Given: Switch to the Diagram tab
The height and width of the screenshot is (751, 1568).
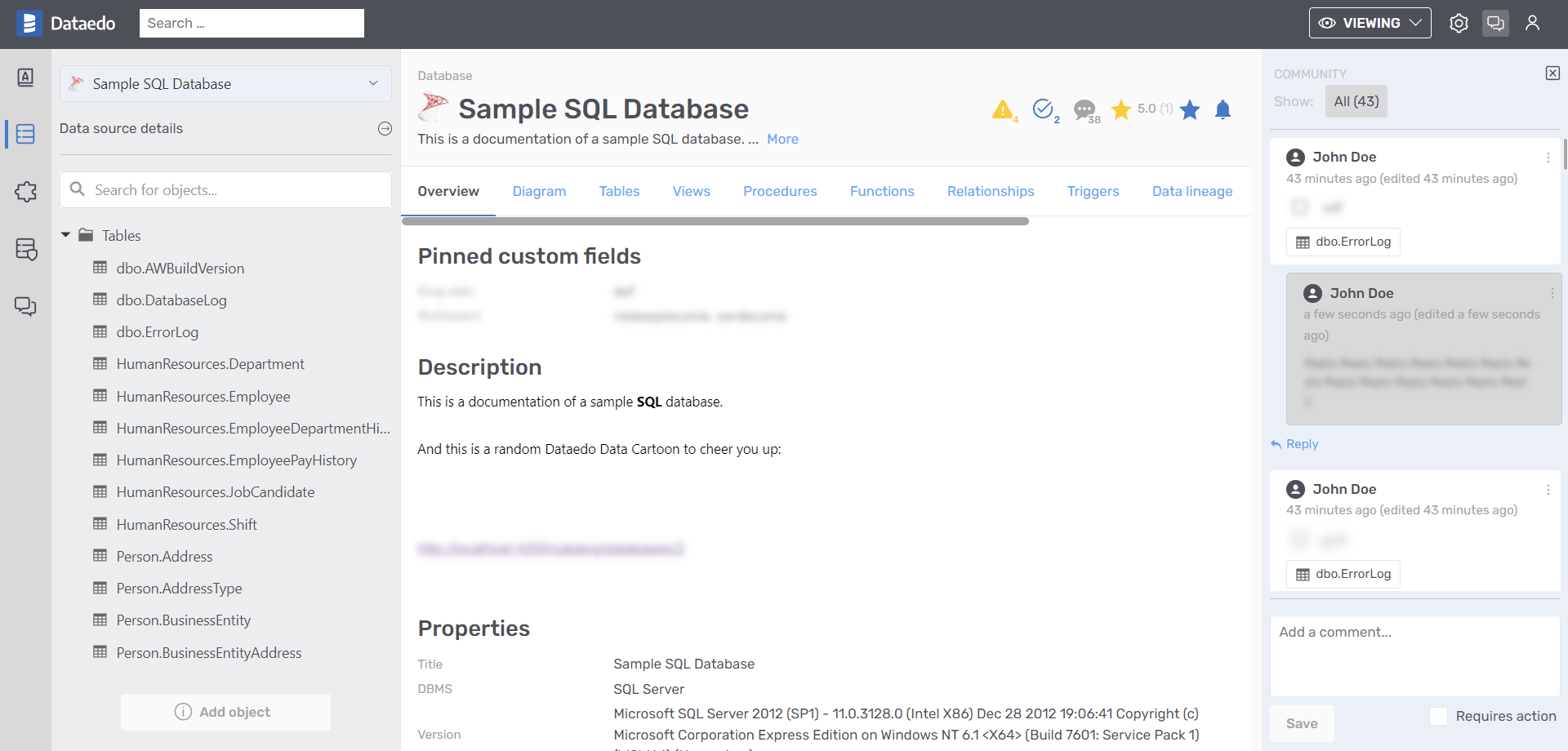Looking at the screenshot, I should tap(539, 191).
